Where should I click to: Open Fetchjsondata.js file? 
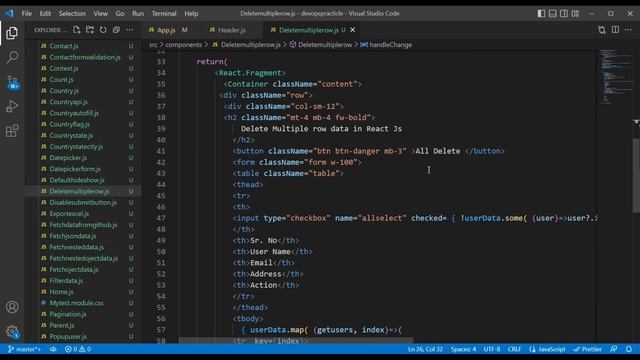[73, 236]
